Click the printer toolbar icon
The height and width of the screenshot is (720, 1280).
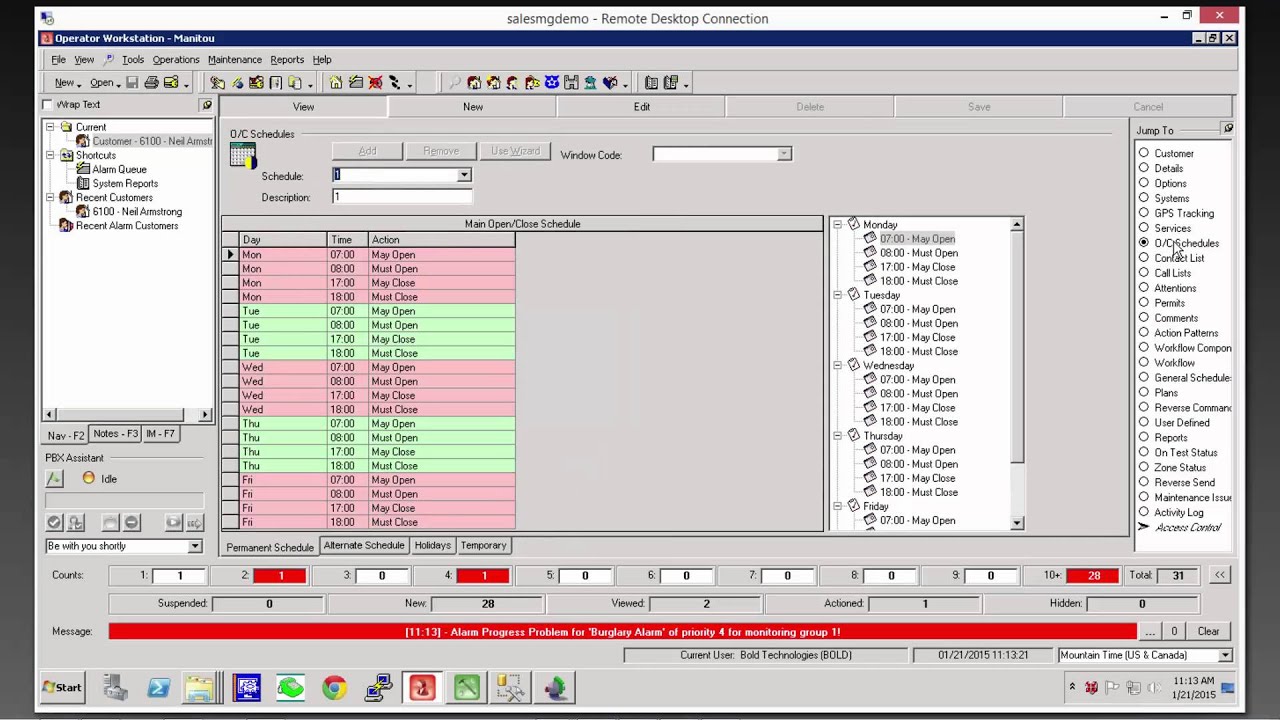point(151,83)
